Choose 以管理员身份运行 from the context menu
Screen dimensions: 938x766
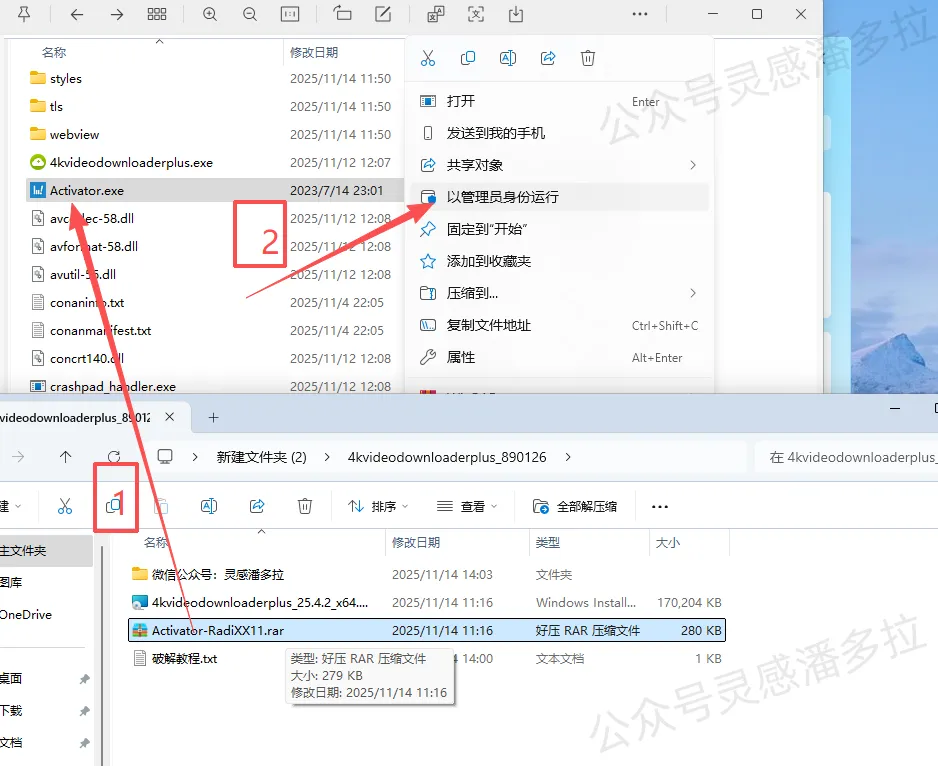[x=559, y=197]
